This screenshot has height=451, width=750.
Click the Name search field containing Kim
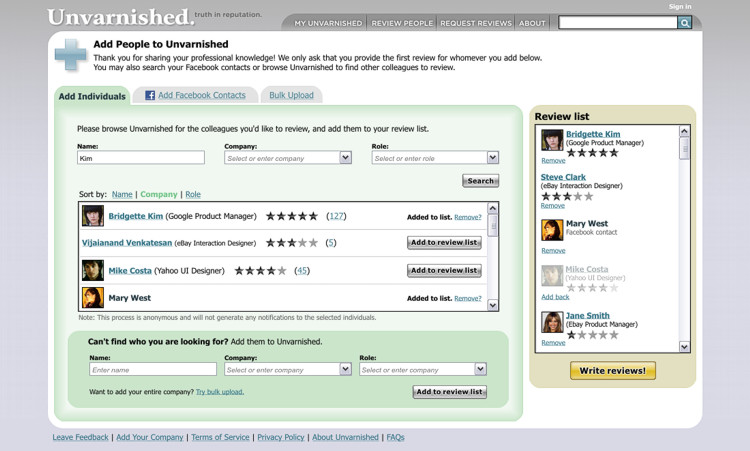coord(141,158)
